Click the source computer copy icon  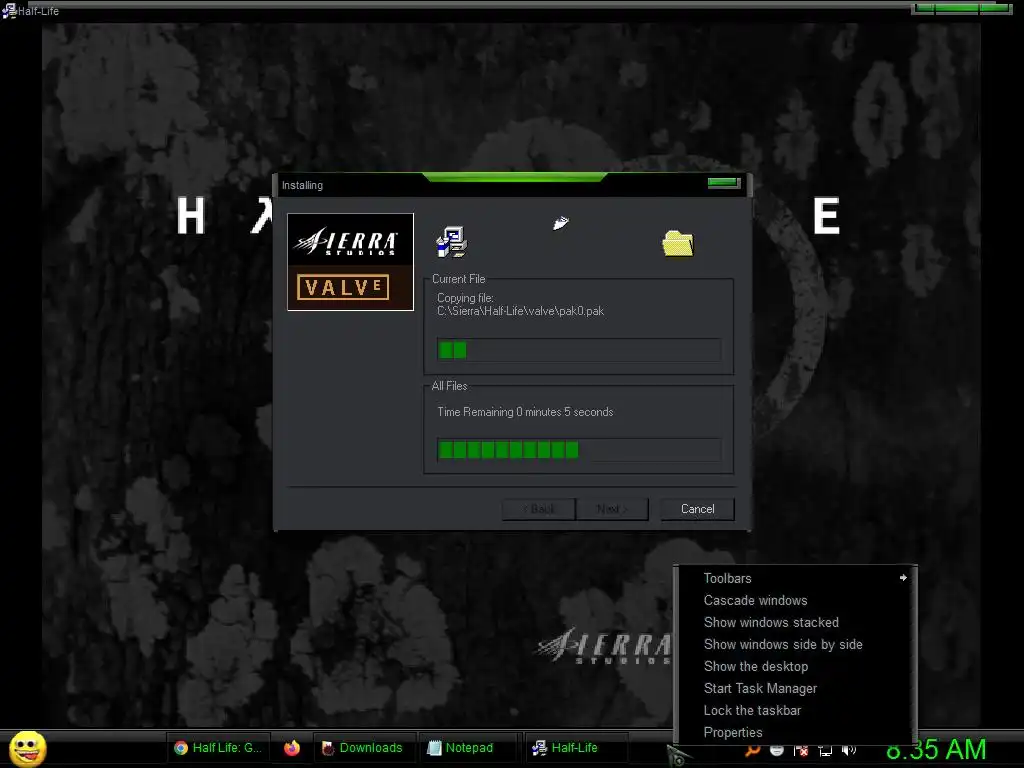pos(451,242)
